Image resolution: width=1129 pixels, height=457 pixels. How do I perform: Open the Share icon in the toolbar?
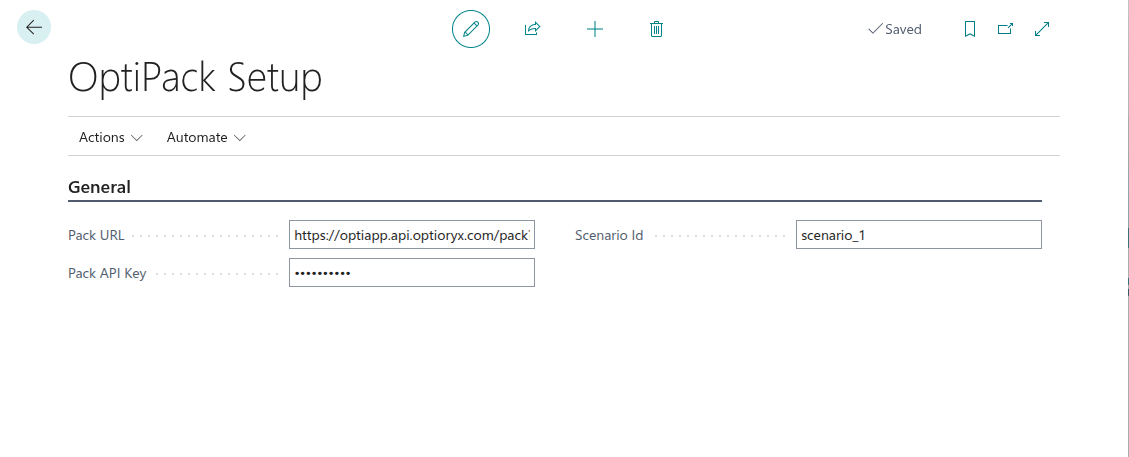532,29
